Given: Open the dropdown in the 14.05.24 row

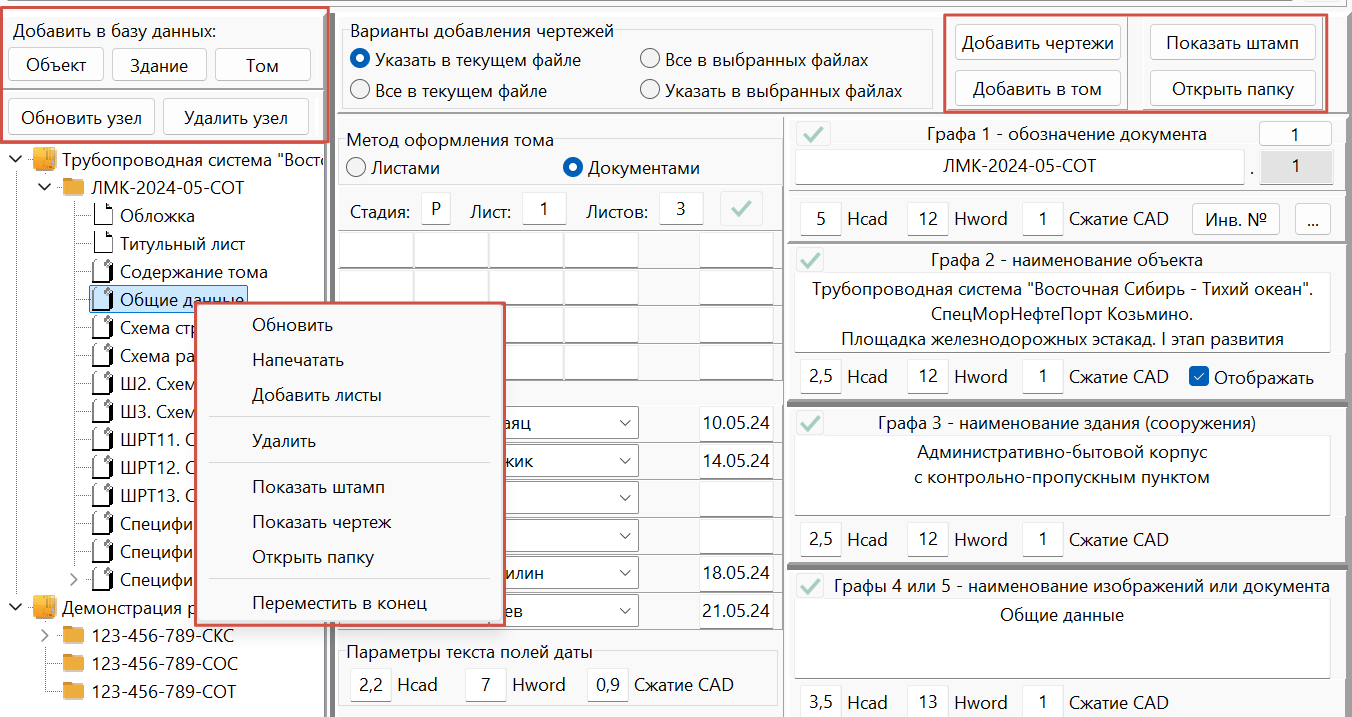Looking at the screenshot, I should point(625,461).
